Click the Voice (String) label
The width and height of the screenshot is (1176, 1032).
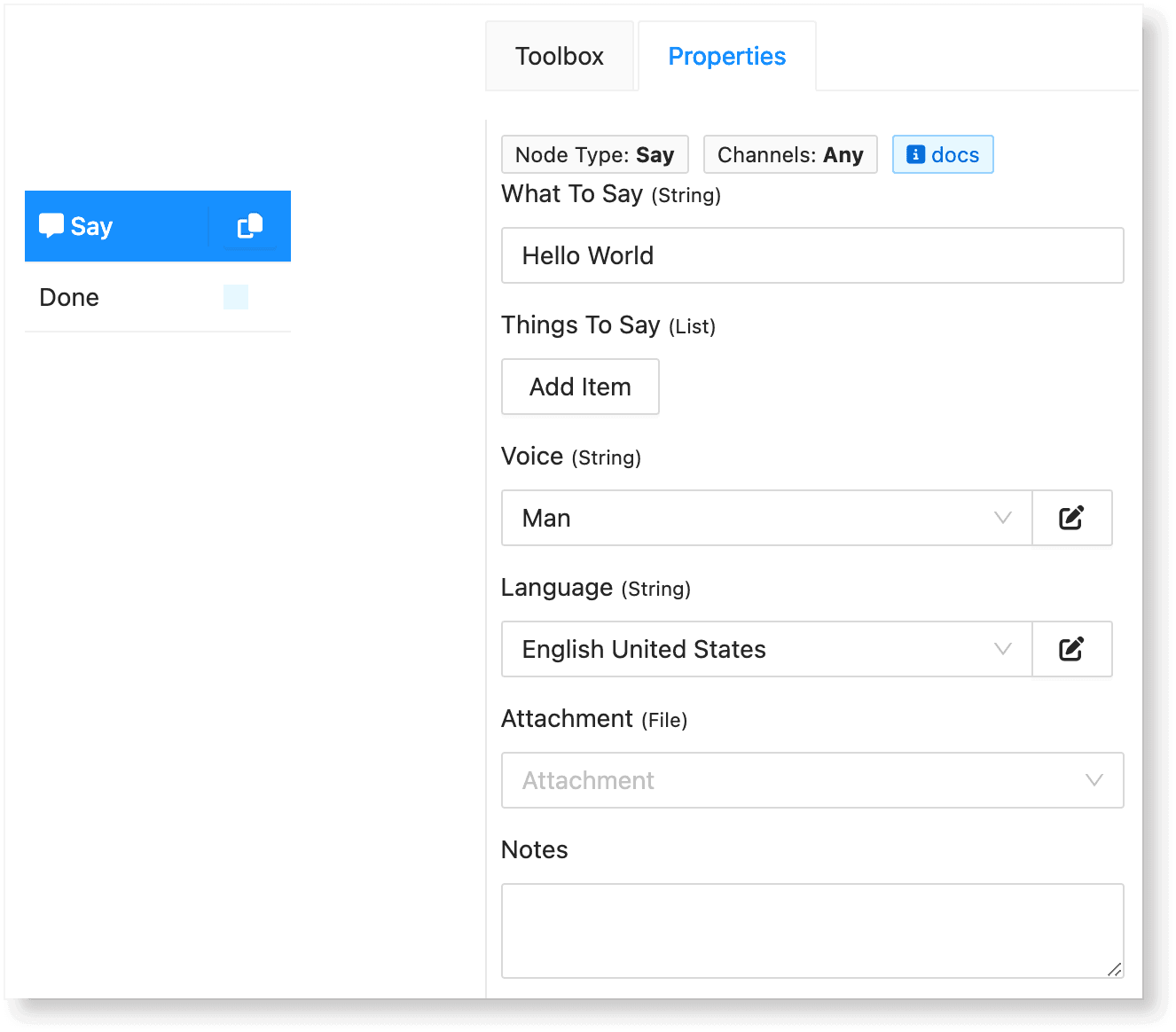click(x=571, y=457)
